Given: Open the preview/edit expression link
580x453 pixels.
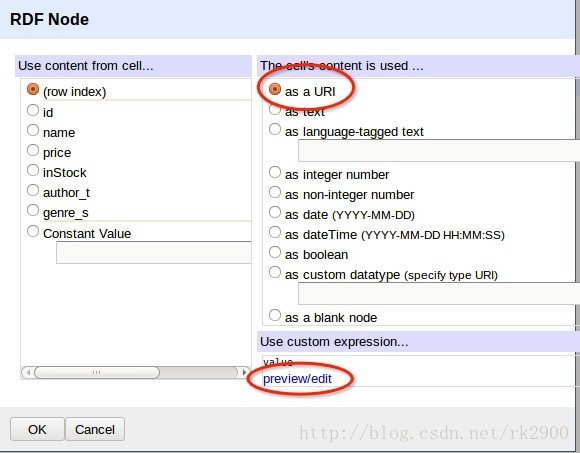Looking at the screenshot, I should point(297,379).
